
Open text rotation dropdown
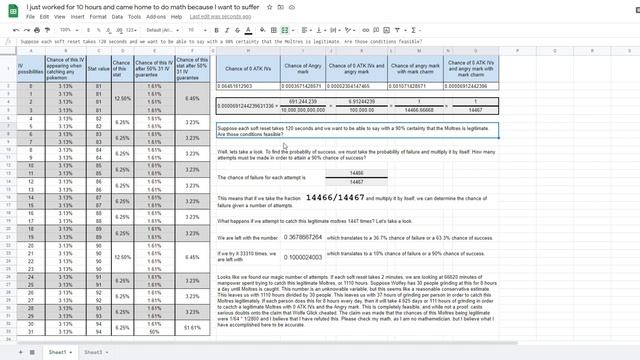tap(350, 30)
